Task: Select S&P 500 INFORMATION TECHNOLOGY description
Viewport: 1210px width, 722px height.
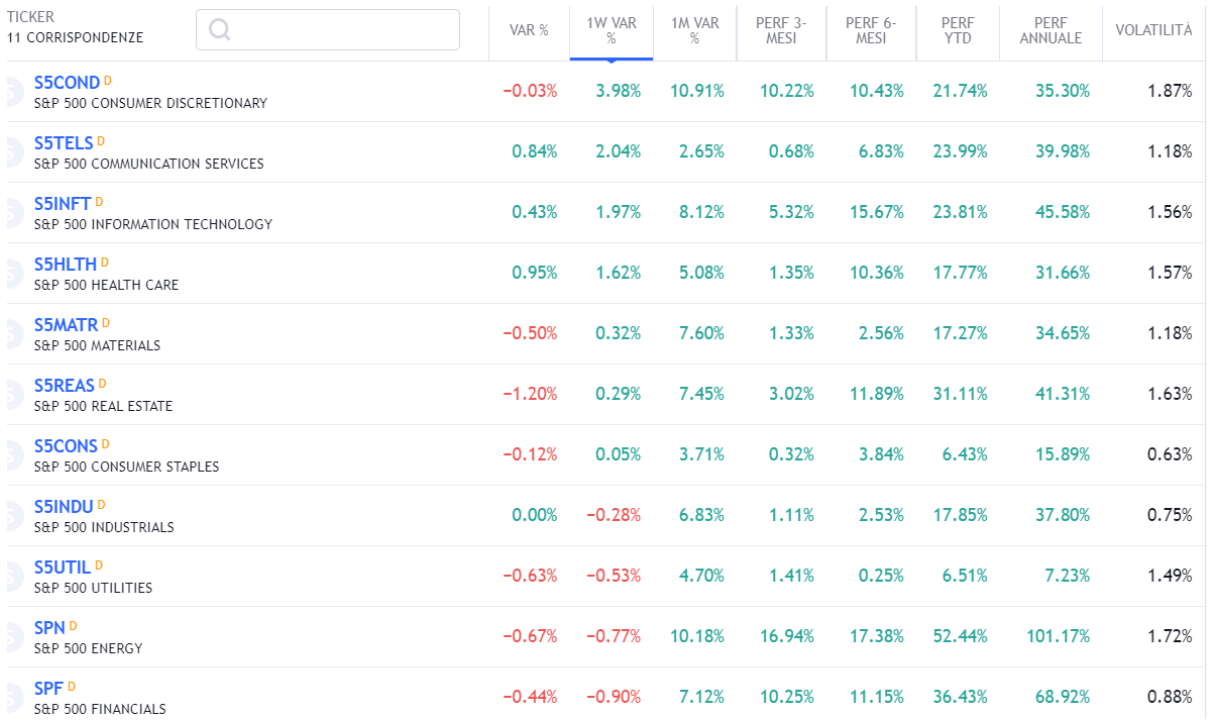Action: 153,224
